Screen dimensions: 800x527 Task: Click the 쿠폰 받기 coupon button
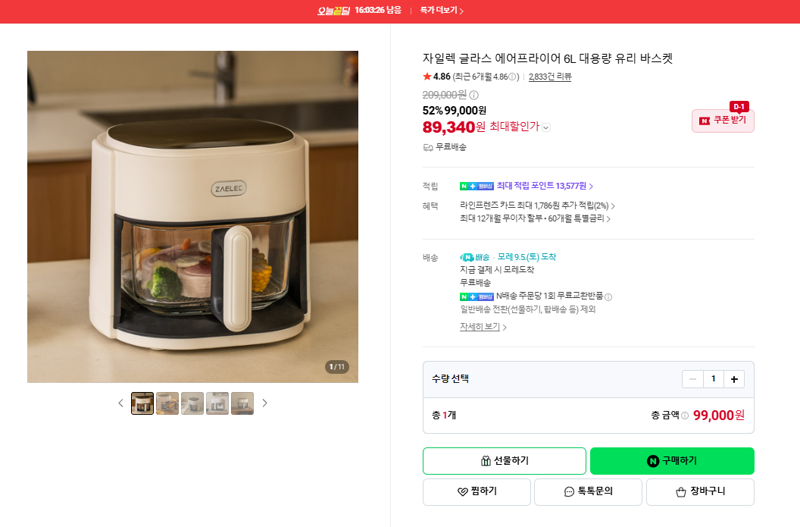(x=722, y=120)
